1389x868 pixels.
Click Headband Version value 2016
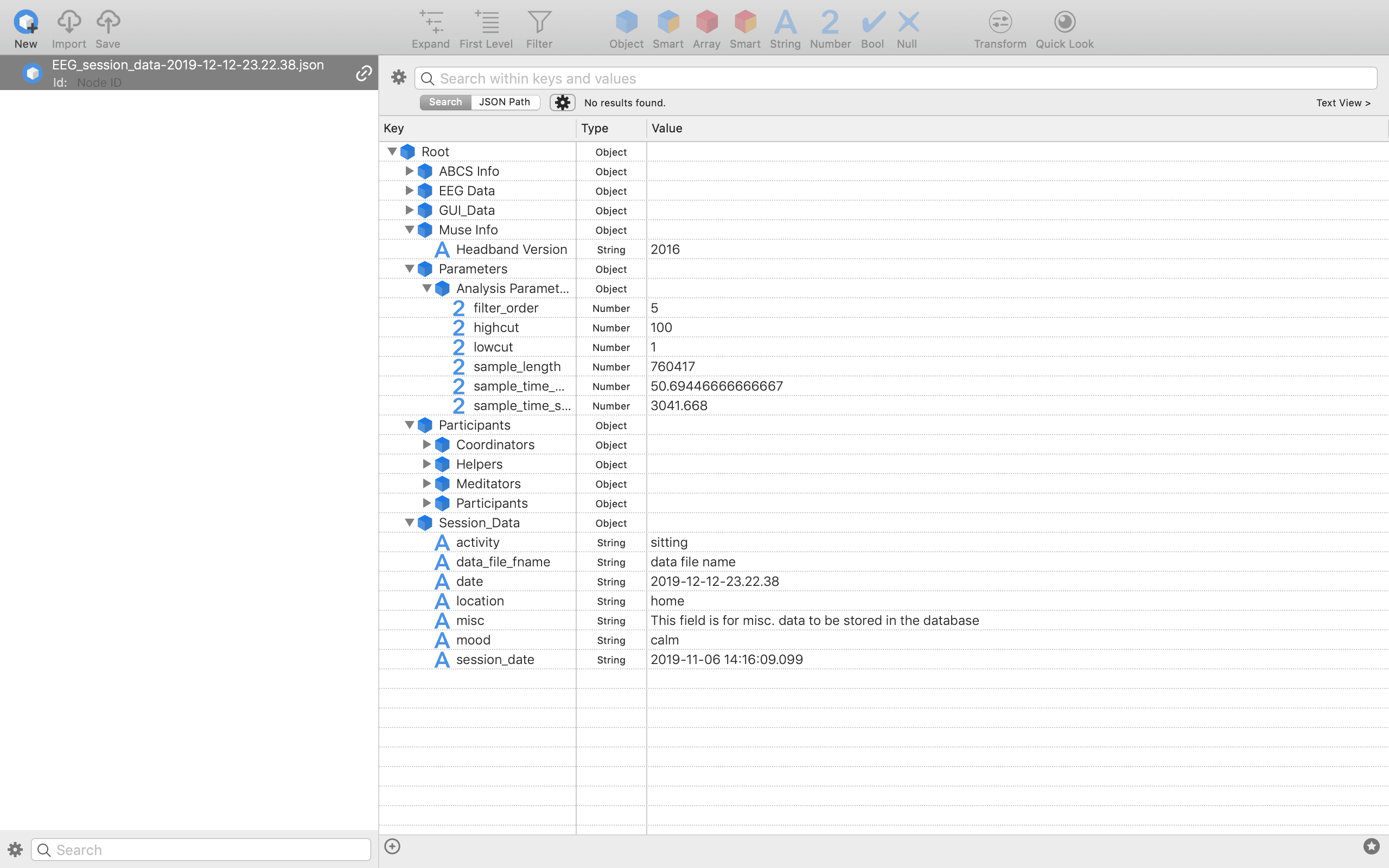(665, 250)
